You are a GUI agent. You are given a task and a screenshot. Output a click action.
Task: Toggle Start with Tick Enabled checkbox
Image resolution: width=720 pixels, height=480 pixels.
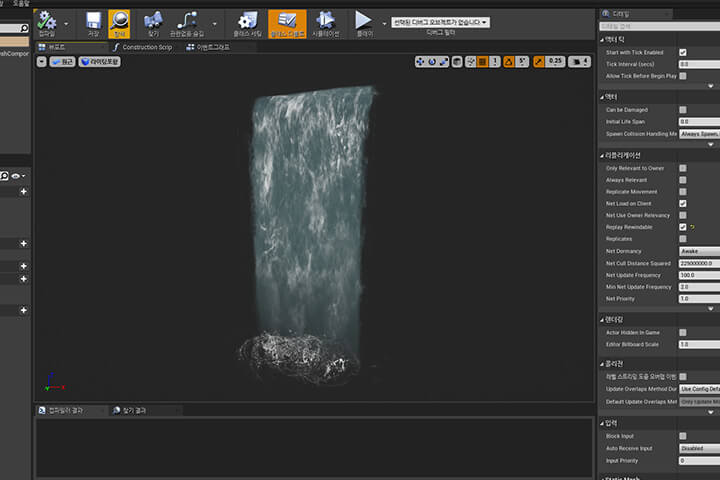(683, 52)
